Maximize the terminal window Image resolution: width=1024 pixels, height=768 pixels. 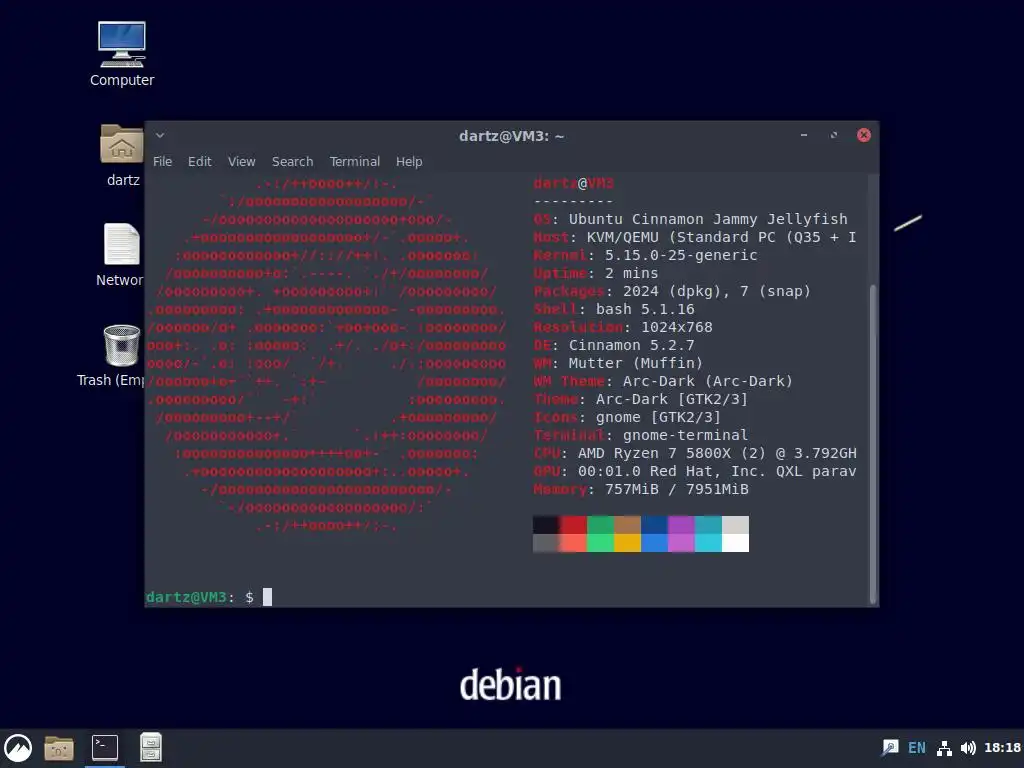[834, 135]
